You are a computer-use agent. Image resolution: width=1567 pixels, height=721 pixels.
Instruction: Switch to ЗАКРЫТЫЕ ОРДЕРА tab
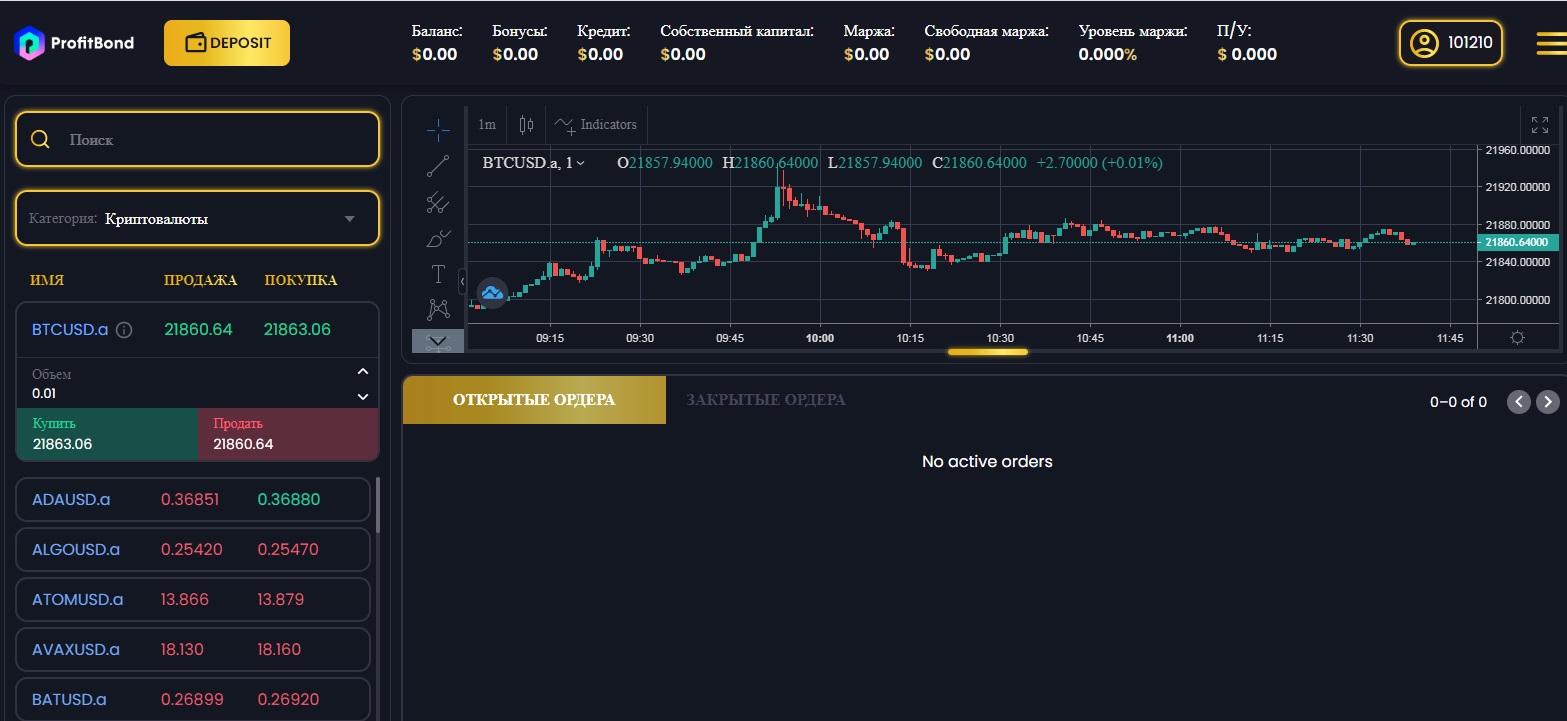(x=766, y=400)
